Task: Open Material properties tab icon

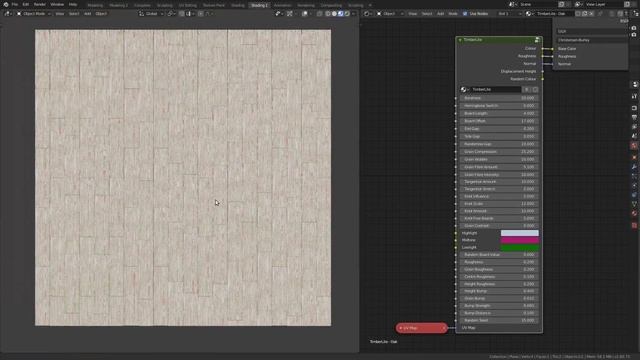Action: point(634,213)
